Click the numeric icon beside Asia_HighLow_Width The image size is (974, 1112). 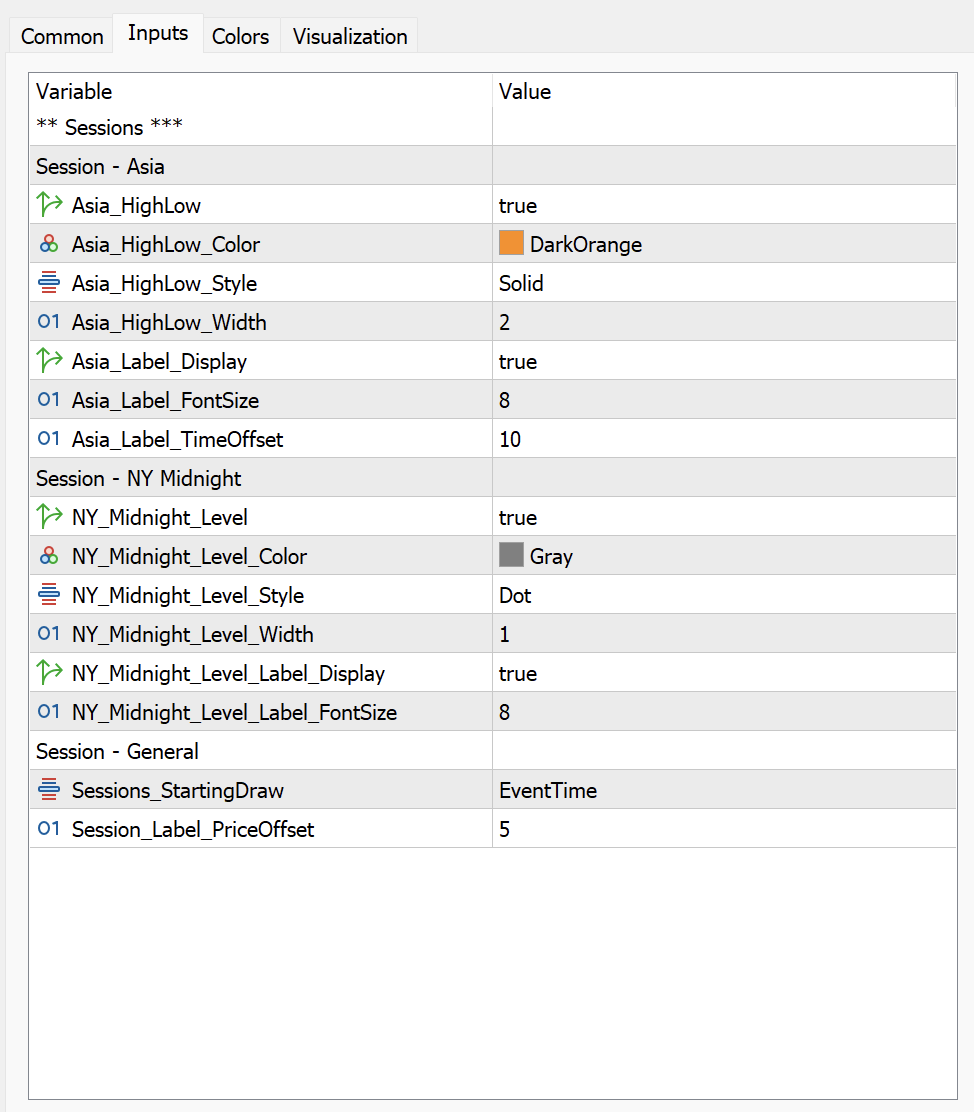pyautogui.click(x=49, y=322)
